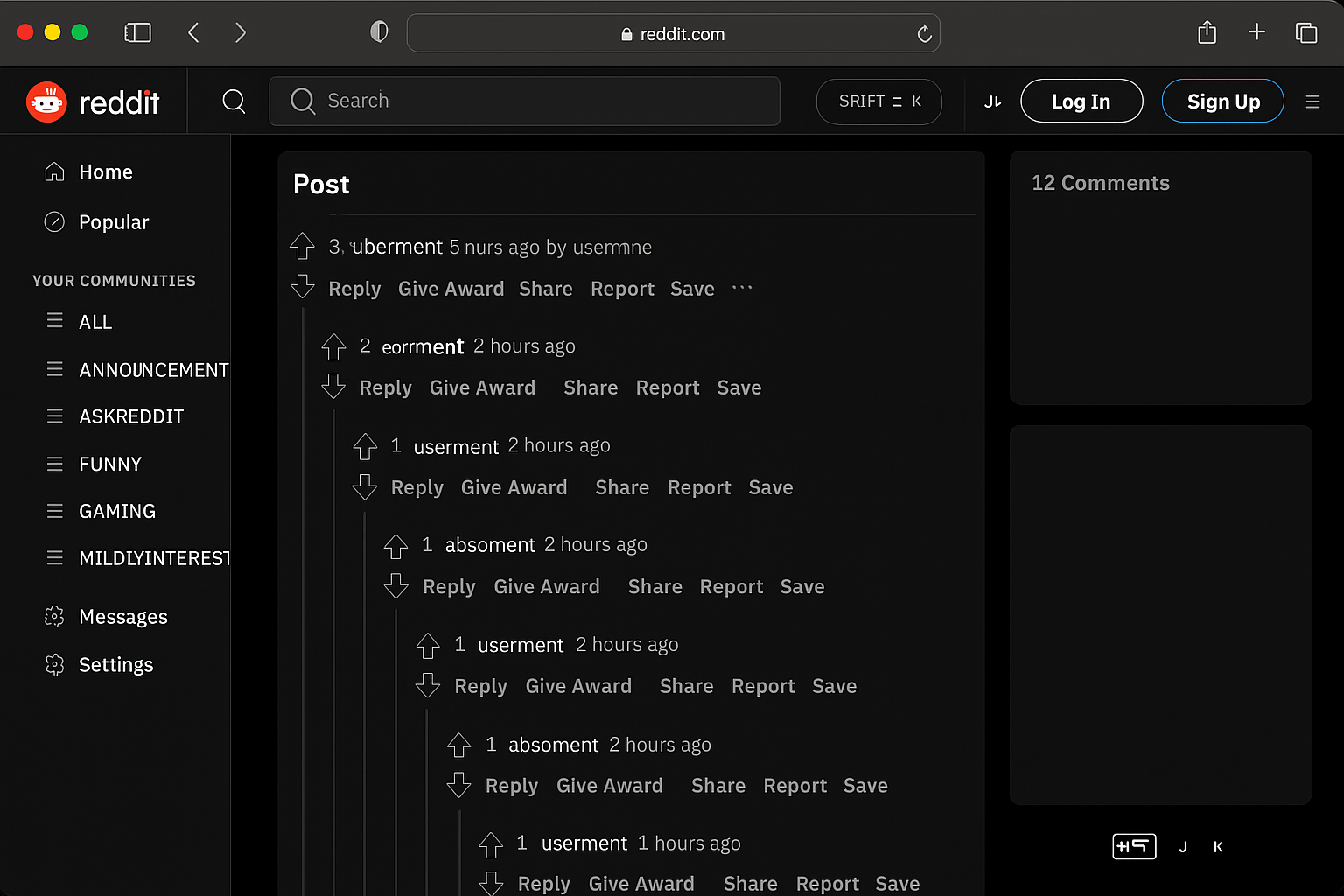This screenshot has width=1344, height=896.
Task: Select the GAMING community in the sidebar
Action: point(116,511)
